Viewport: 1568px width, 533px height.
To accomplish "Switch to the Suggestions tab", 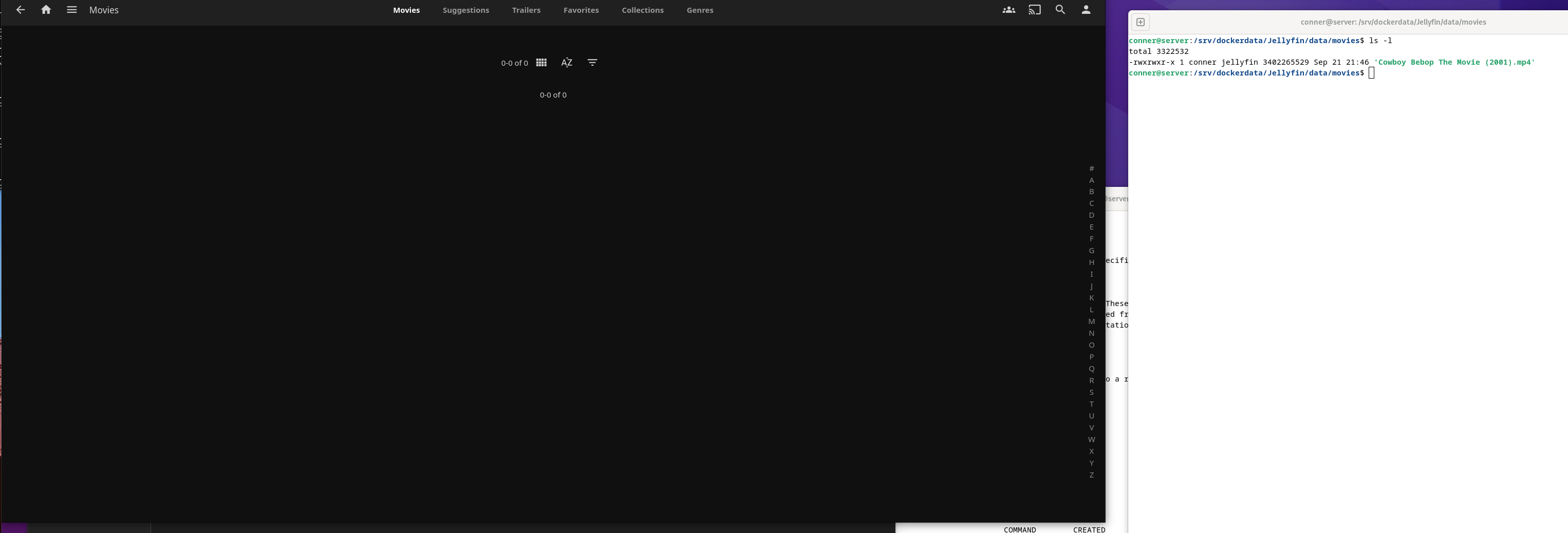I will [x=465, y=10].
